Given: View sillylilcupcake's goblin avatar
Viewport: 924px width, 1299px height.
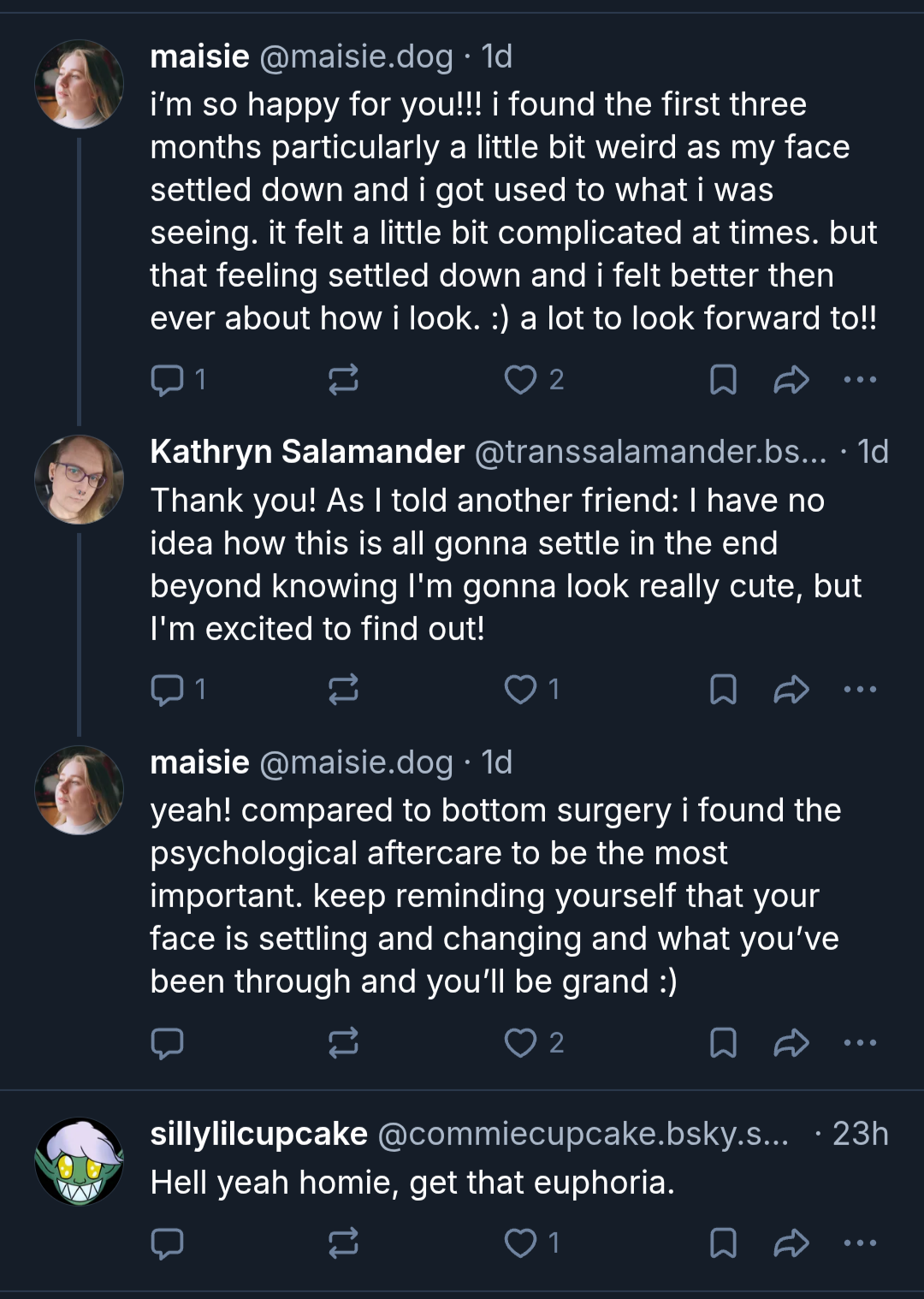Looking at the screenshot, I should pos(80,1161).
